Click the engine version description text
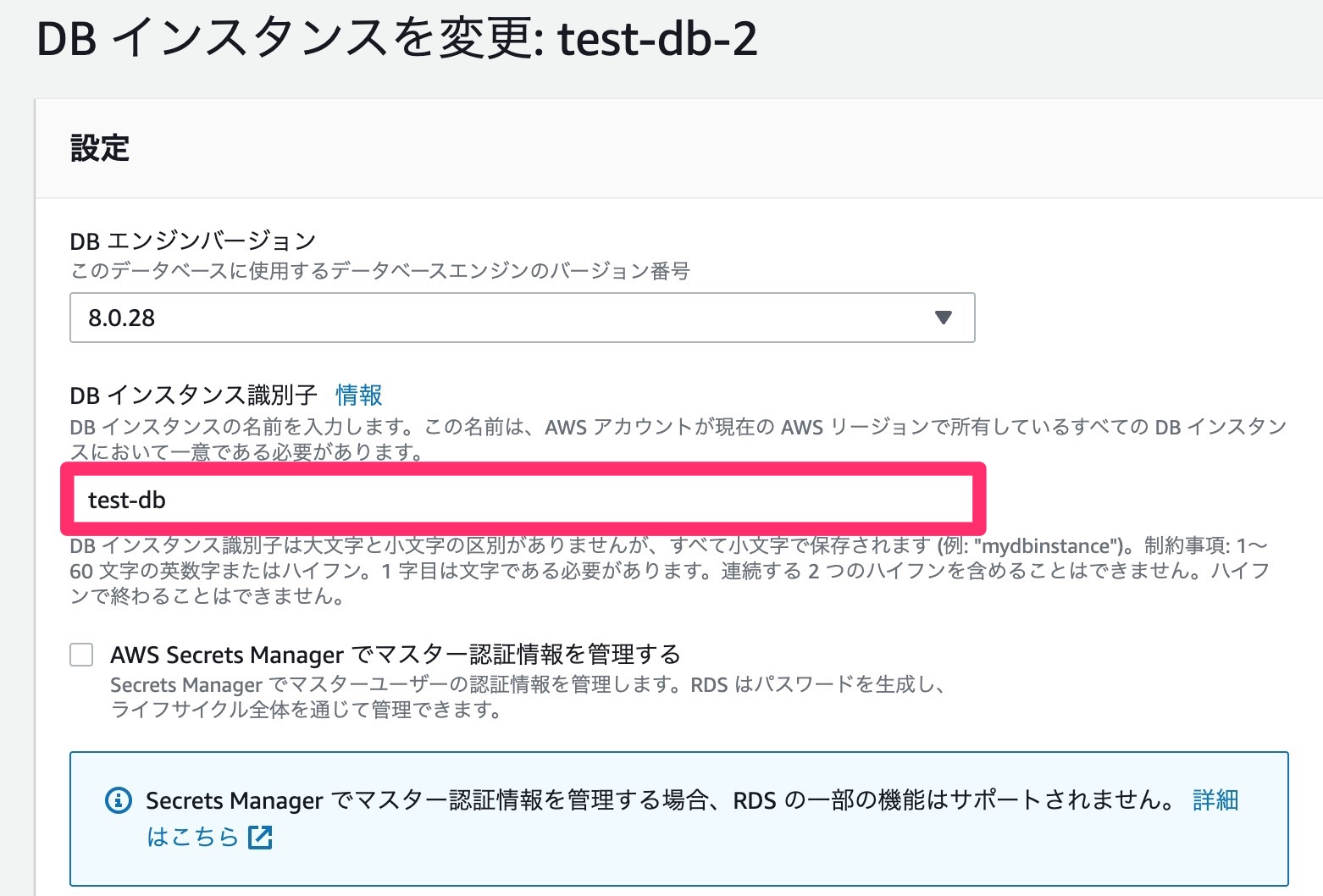 [379, 271]
